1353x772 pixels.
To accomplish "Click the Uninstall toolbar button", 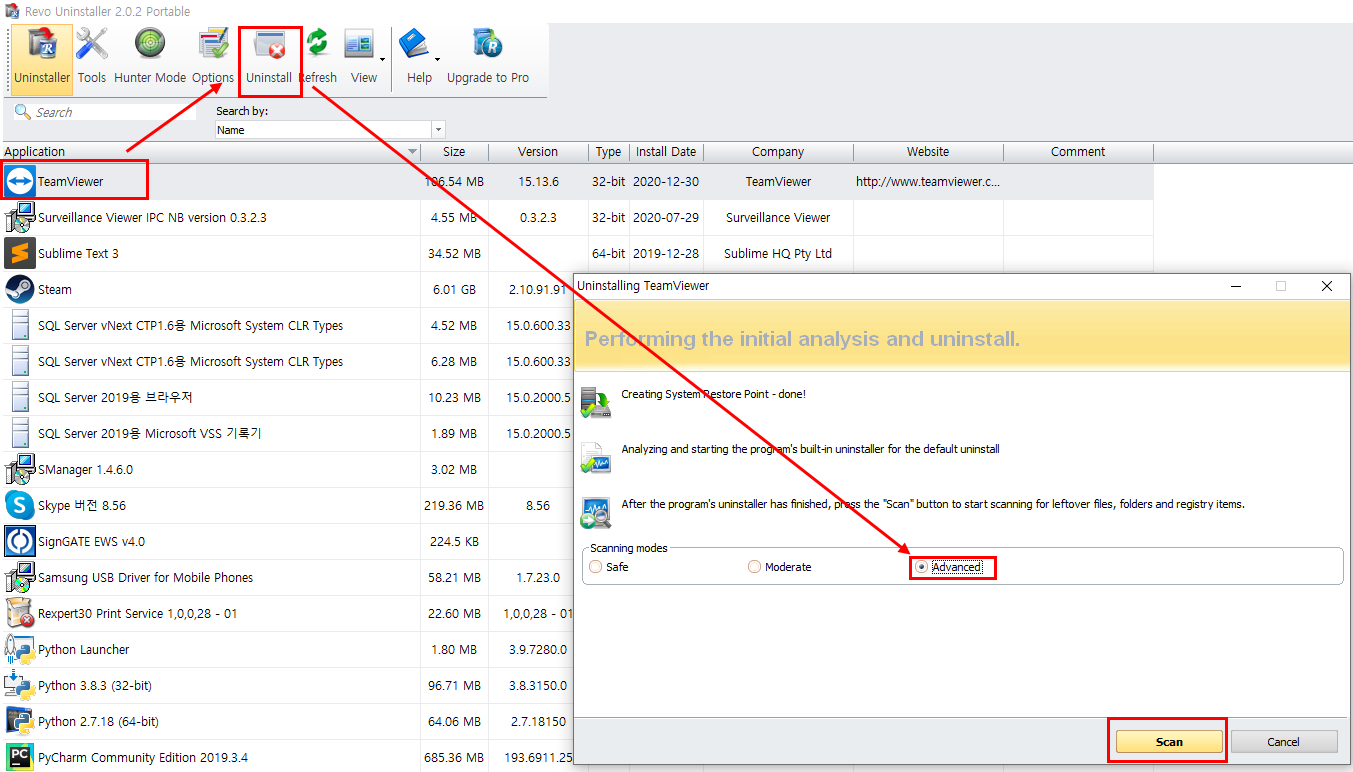I will click(269, 59).
